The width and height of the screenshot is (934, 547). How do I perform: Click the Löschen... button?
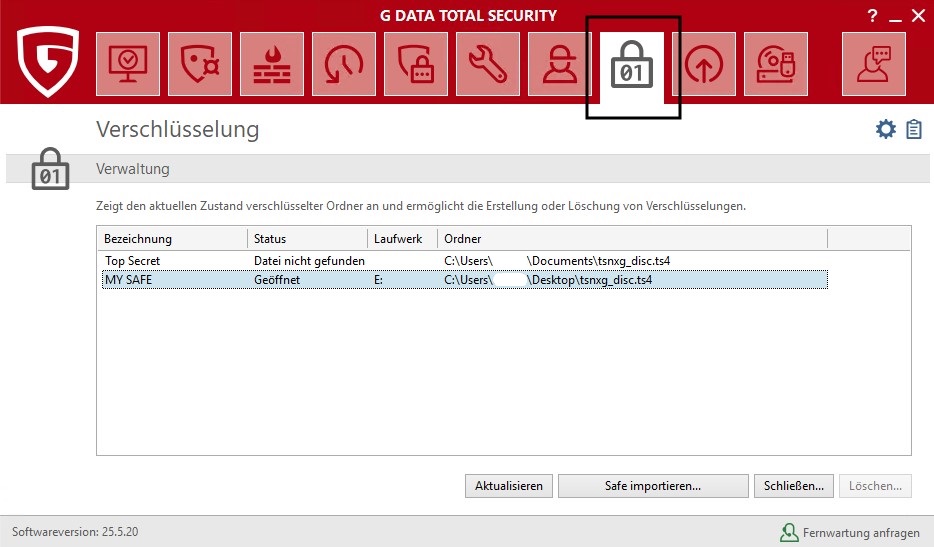[875, 486]
